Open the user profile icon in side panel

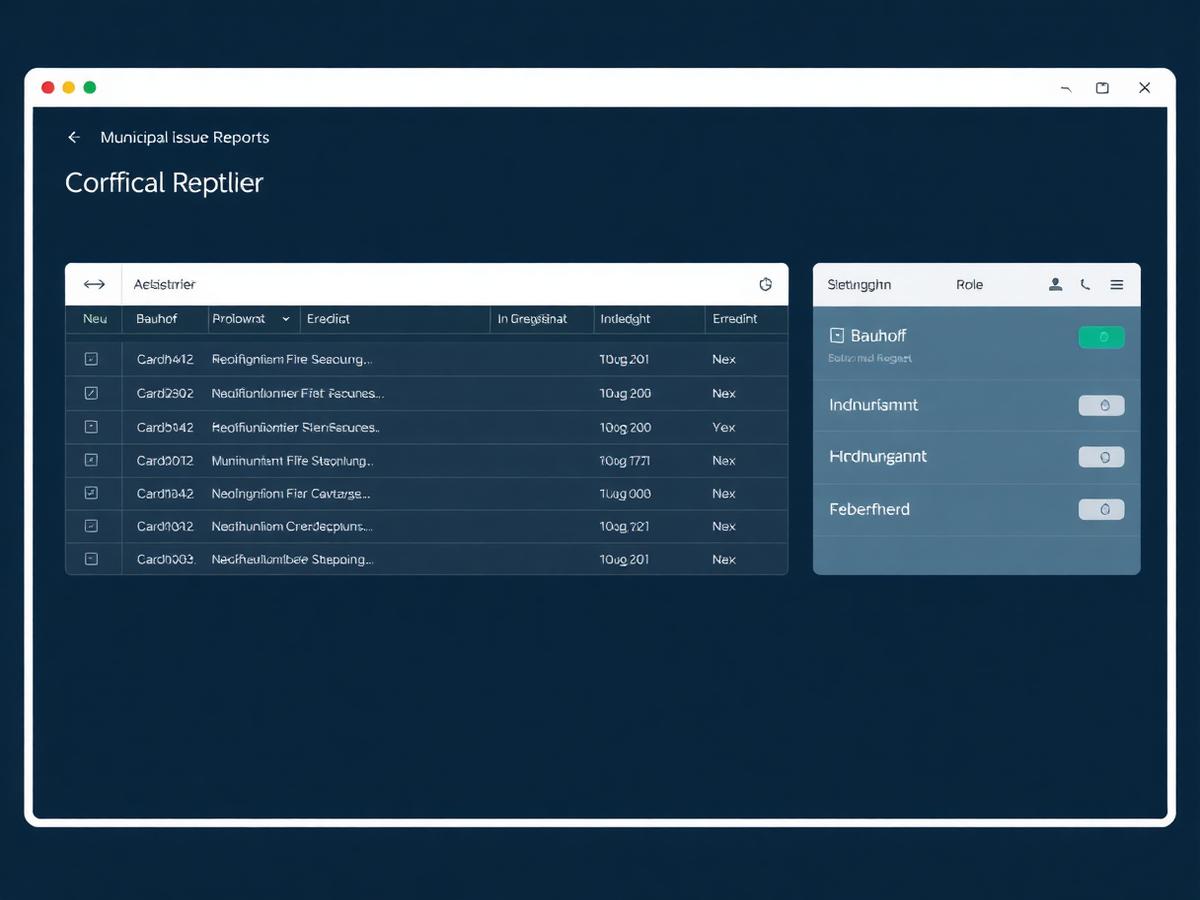click(x=1055, y=285)
